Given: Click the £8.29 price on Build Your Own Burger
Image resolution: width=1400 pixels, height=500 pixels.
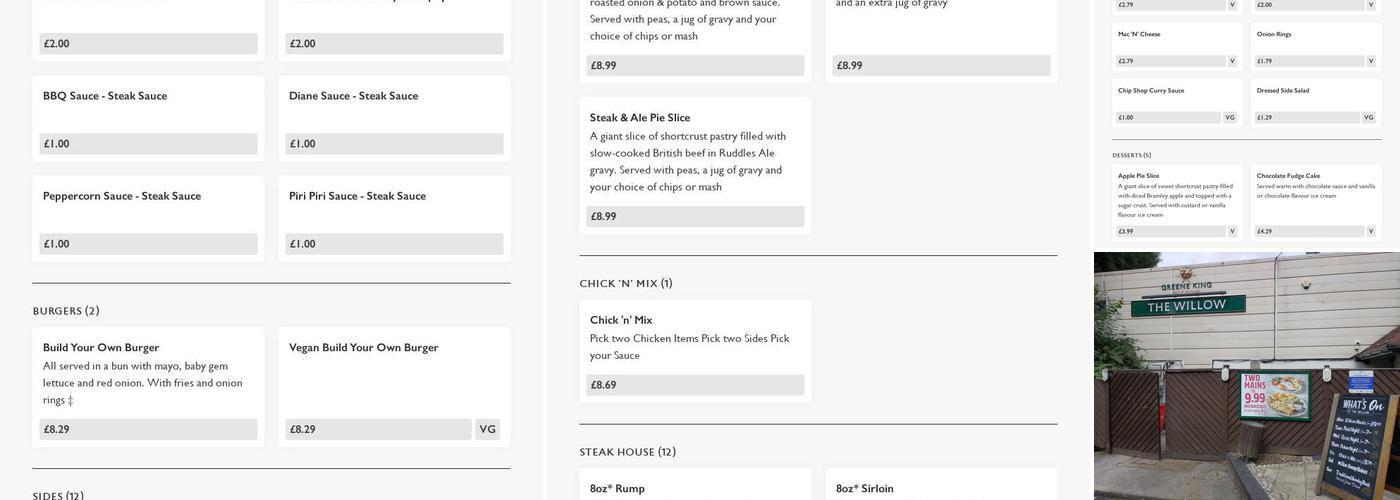Looking at the screenshot, I should click(148, 430).
